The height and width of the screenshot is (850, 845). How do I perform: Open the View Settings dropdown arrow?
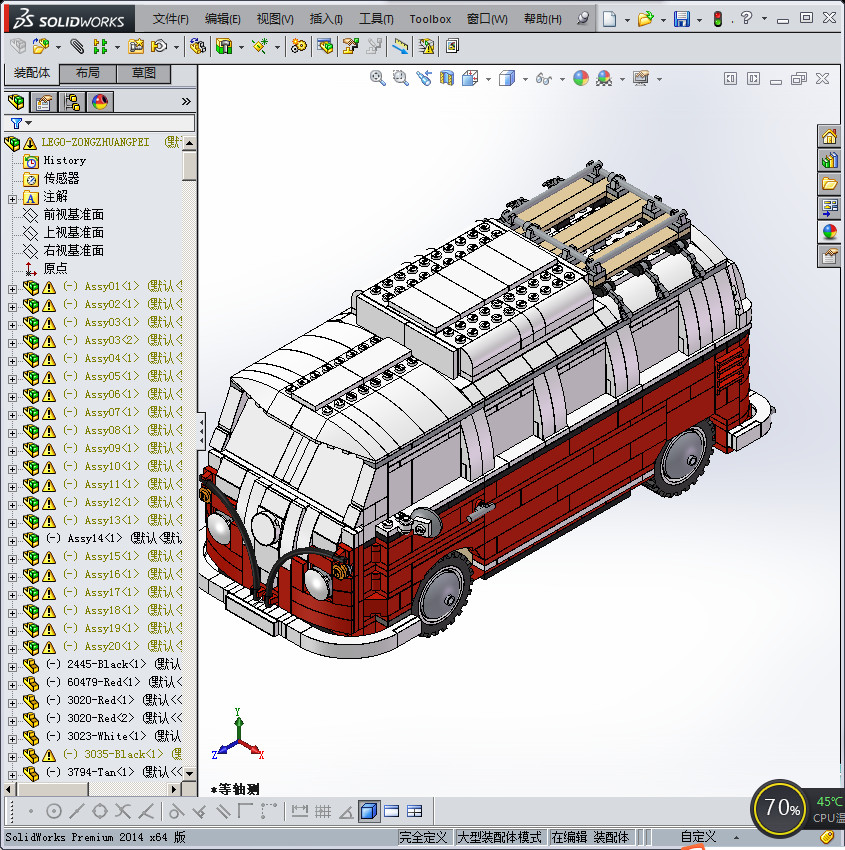[659, 80]
